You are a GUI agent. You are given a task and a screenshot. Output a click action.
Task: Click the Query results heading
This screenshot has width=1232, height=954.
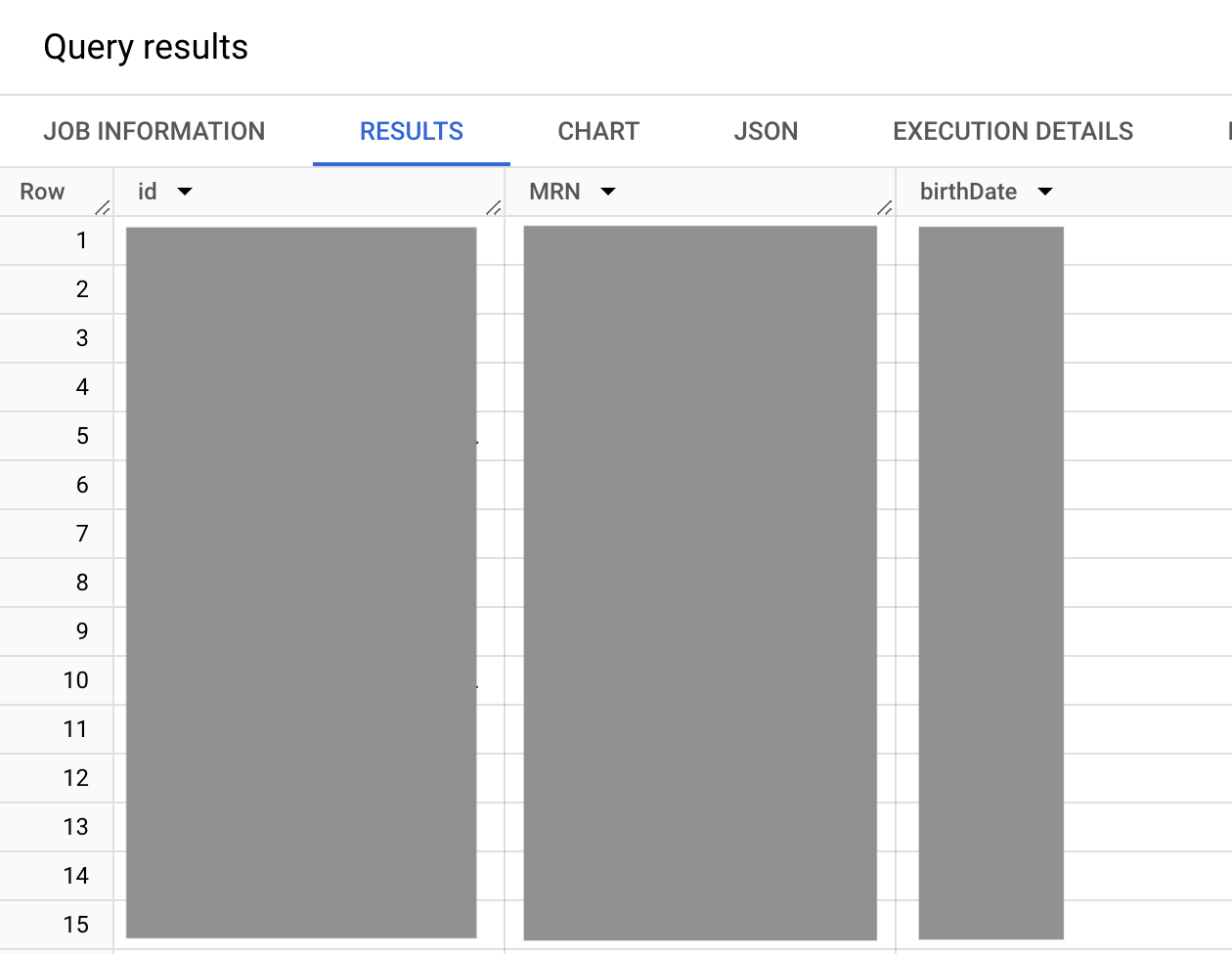click(146, 47)
